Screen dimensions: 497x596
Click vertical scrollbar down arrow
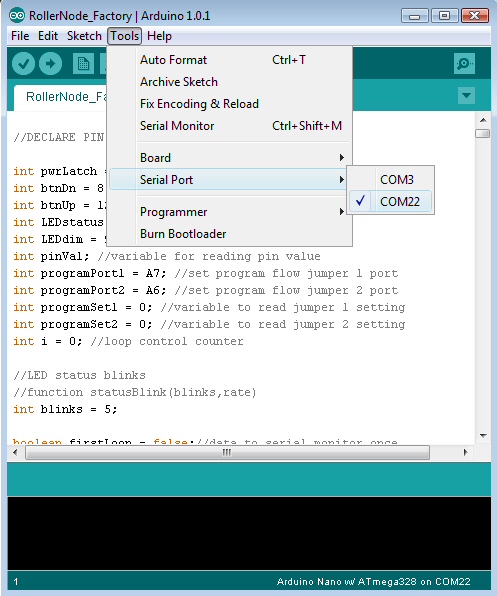pyautogui.click(x=483, y=436)
